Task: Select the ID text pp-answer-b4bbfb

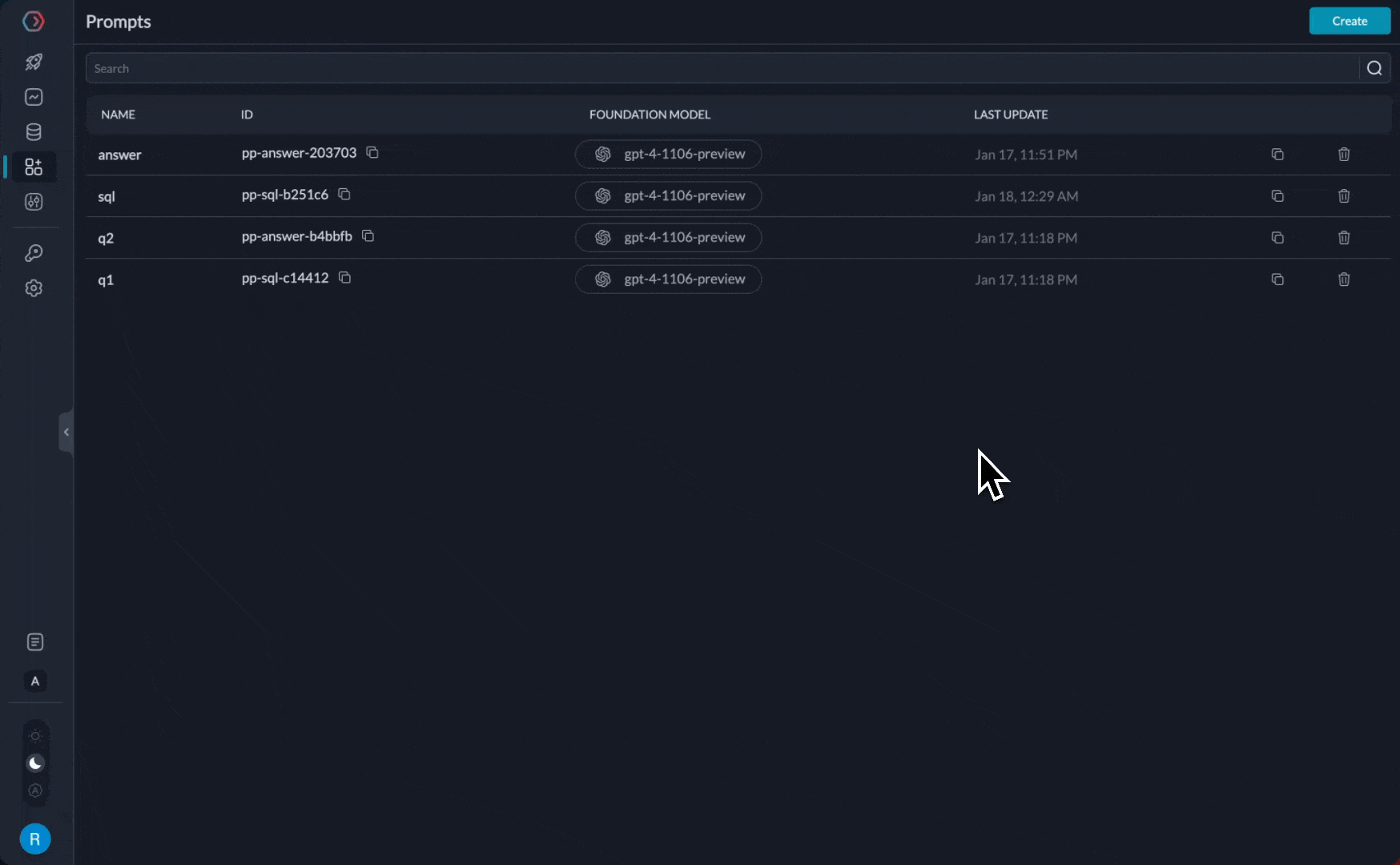Action: [x=296, y=235]
